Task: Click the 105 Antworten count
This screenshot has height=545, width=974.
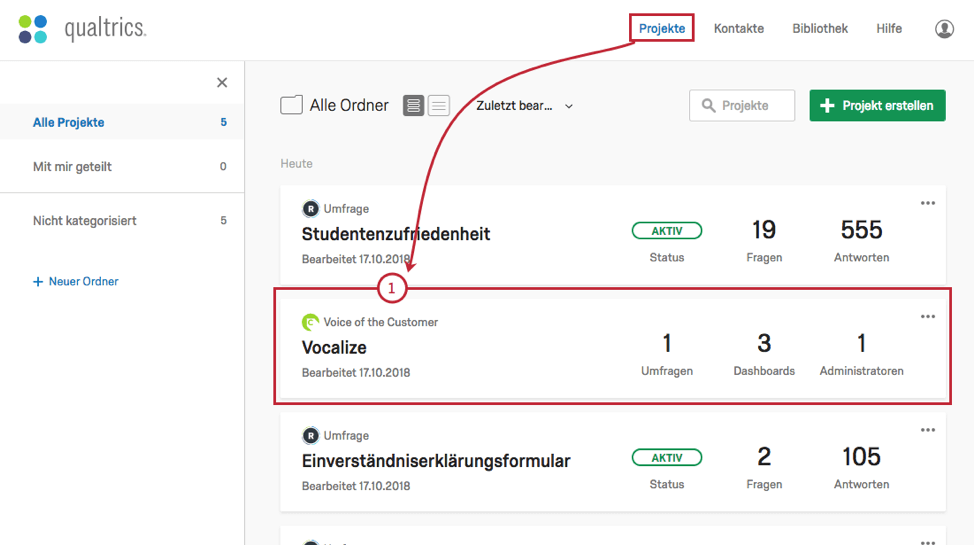Action: point(861,457)
